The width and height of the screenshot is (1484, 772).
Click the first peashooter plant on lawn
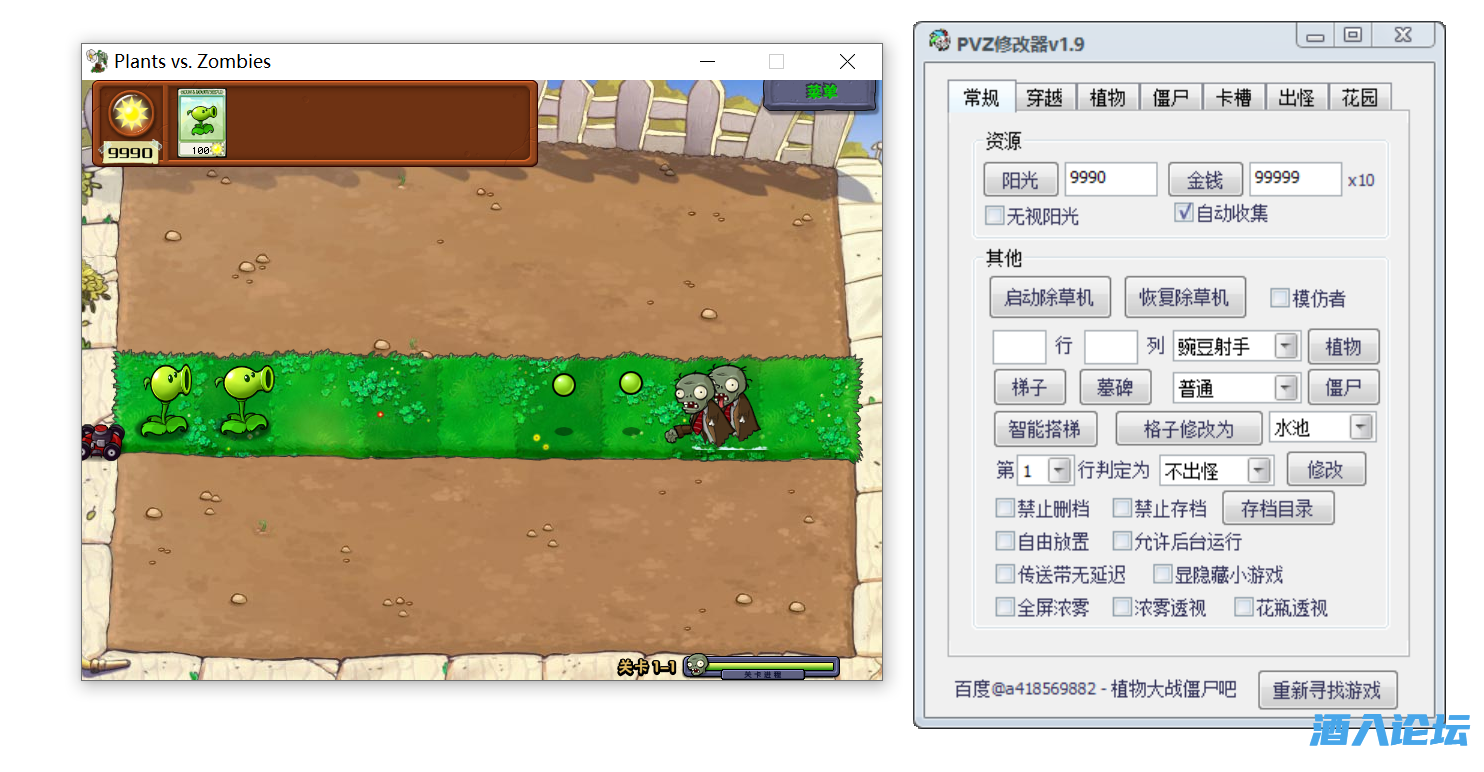(166, 400)
